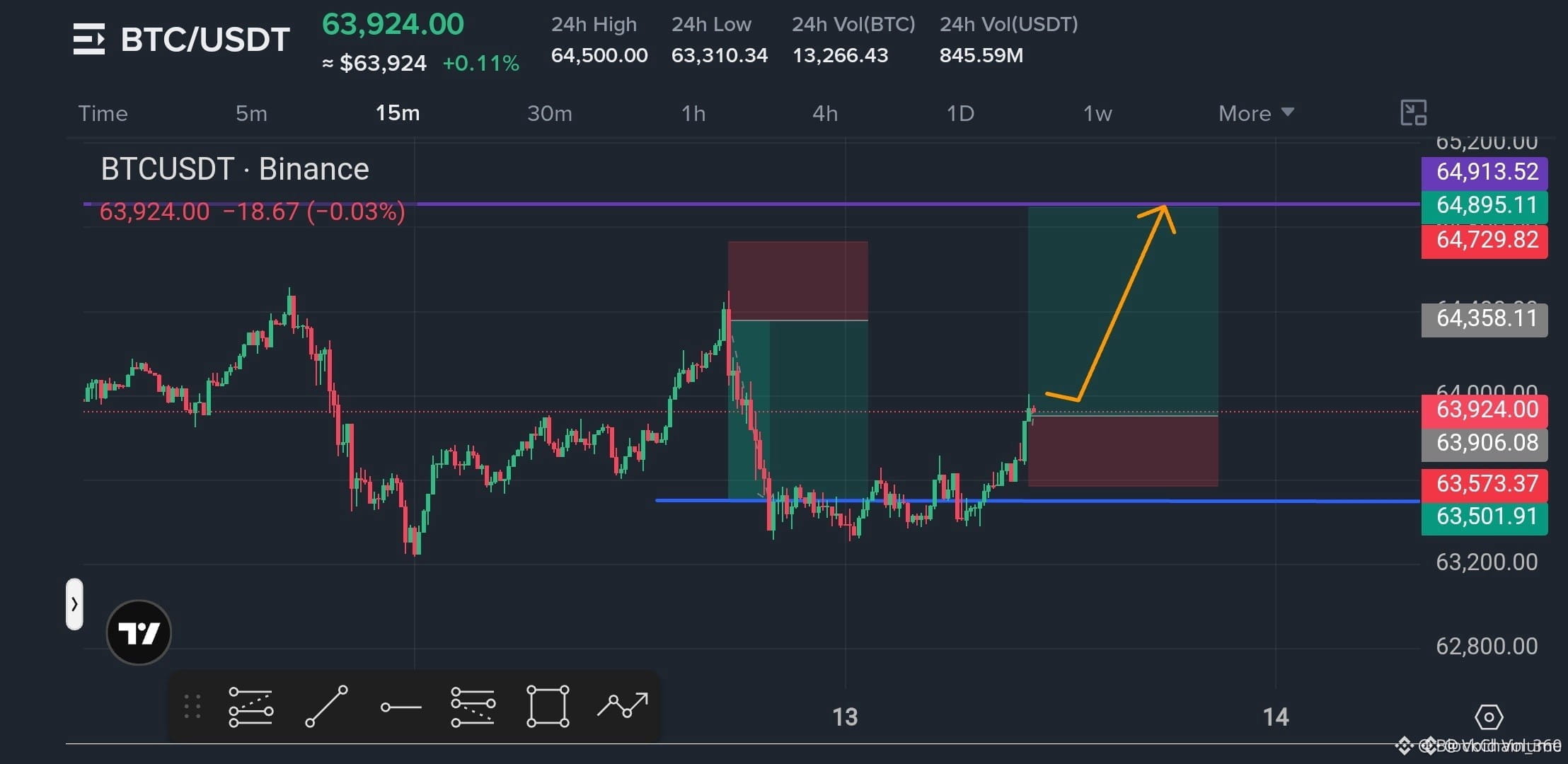
Task: Expand the left drawing panel arrow
Action: 74,604
